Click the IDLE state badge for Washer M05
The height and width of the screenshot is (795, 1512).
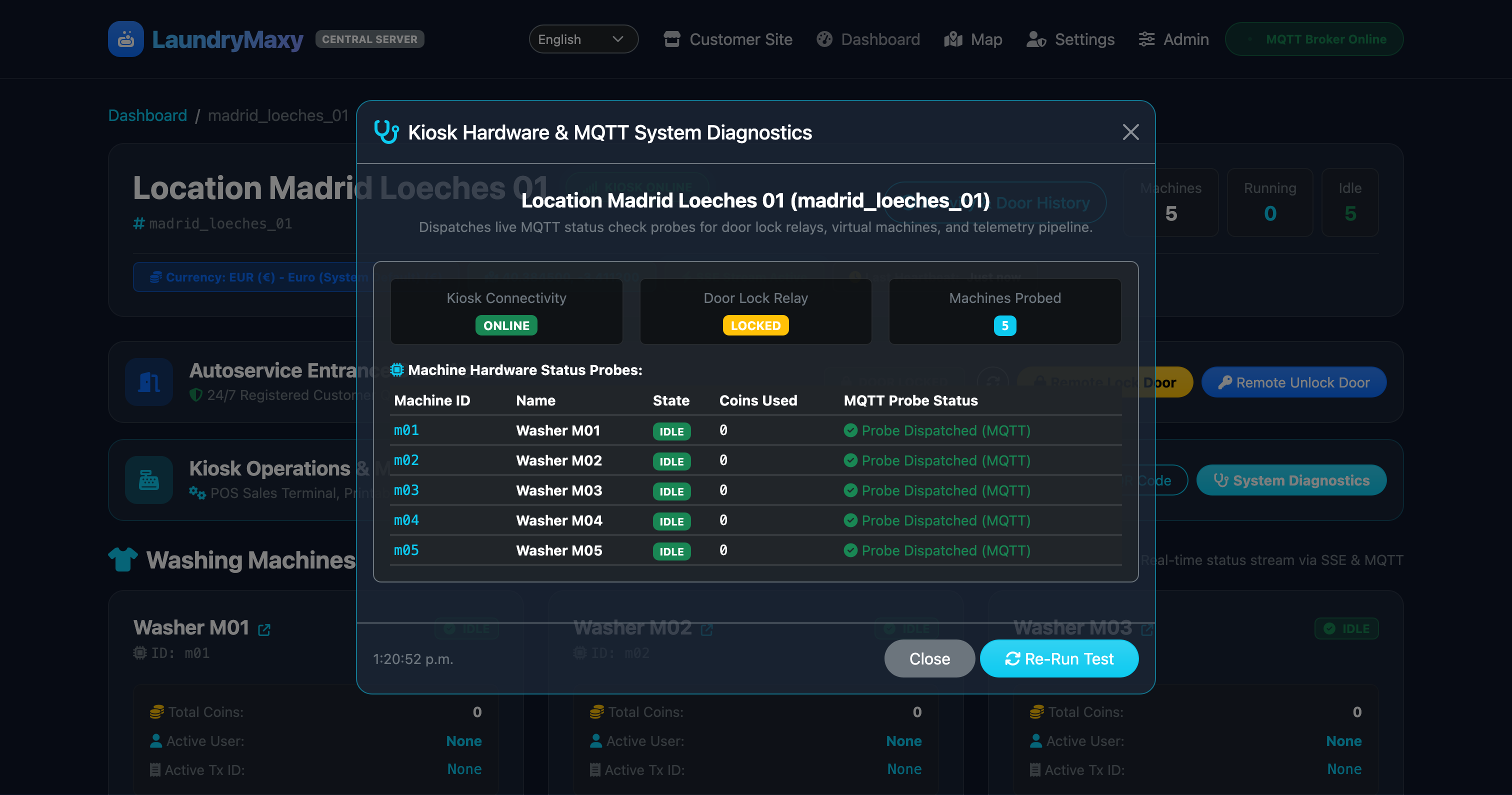671,551
